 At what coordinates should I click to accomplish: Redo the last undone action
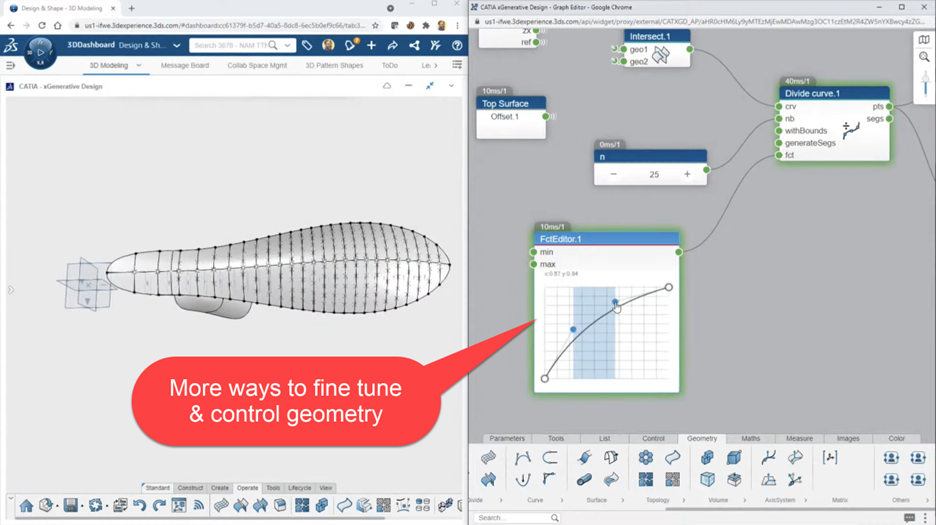(x=159, y=506)
